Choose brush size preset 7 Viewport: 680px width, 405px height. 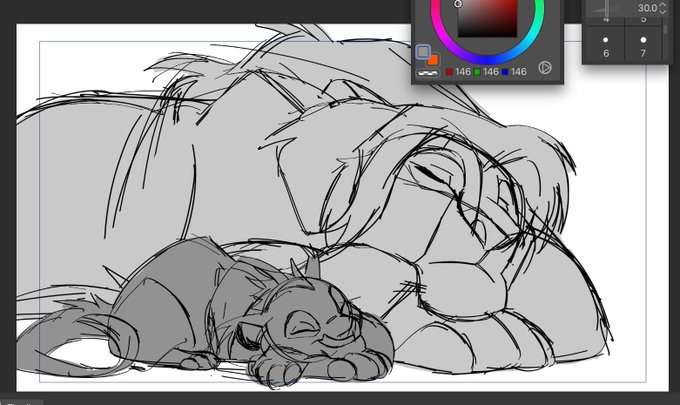point(643,46)
